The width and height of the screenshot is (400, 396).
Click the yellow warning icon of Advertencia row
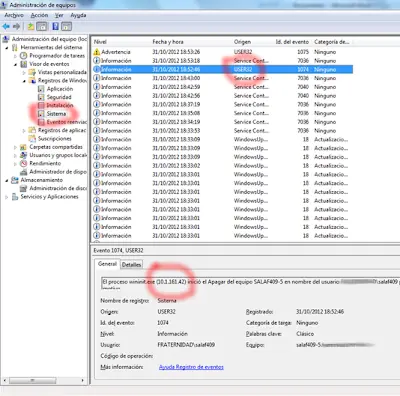click(97, 52)
